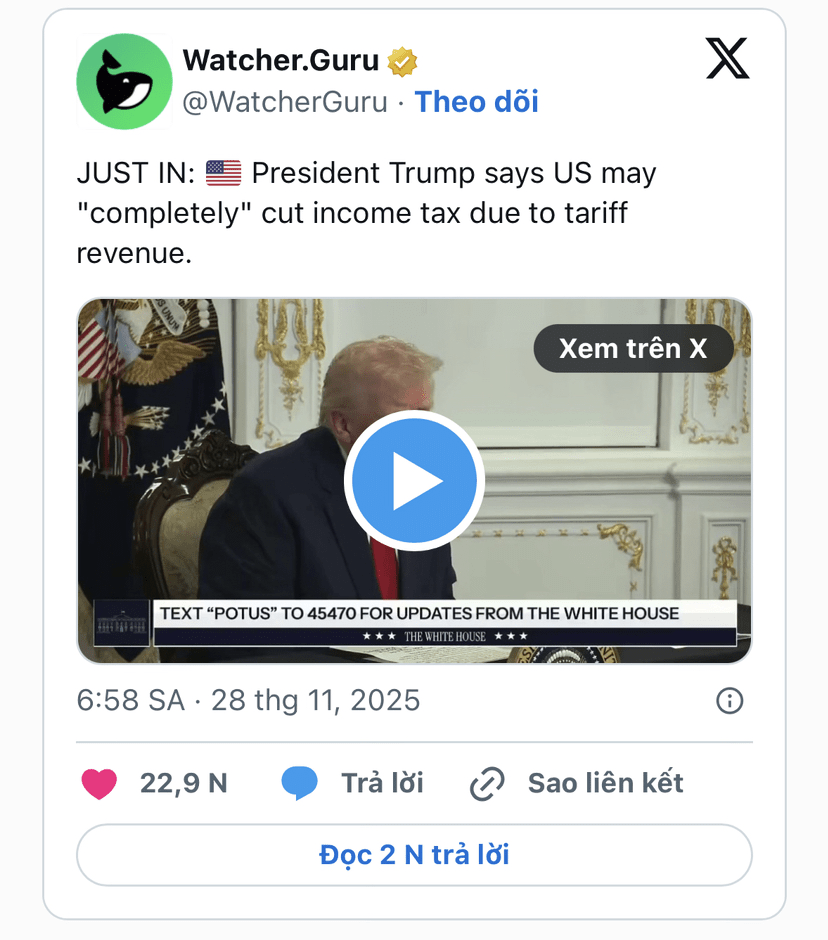
Task: Click the blue reply bubble icon
Action: (x=299, y=783)
